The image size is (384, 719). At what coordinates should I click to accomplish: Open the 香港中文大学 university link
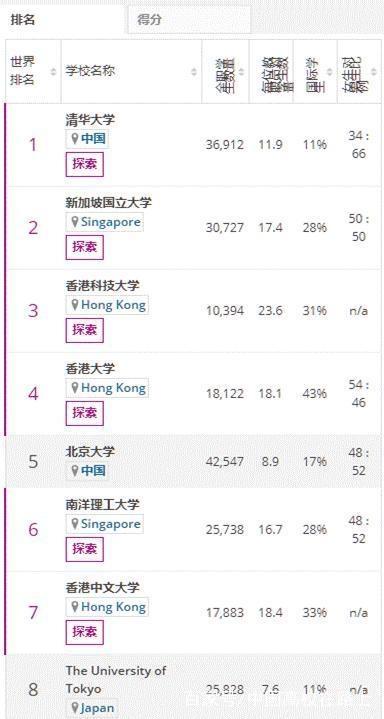tap(102, 587)
